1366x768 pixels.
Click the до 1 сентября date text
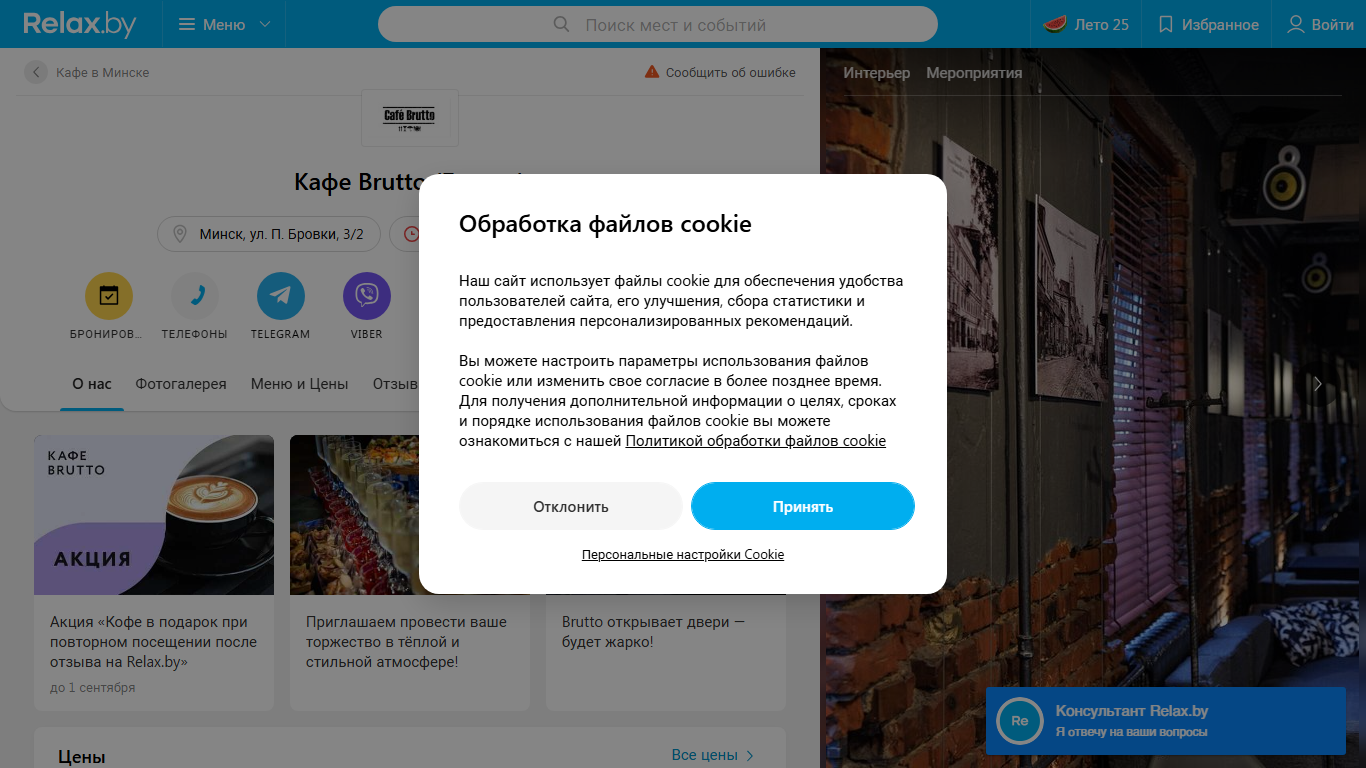[92, 688]
